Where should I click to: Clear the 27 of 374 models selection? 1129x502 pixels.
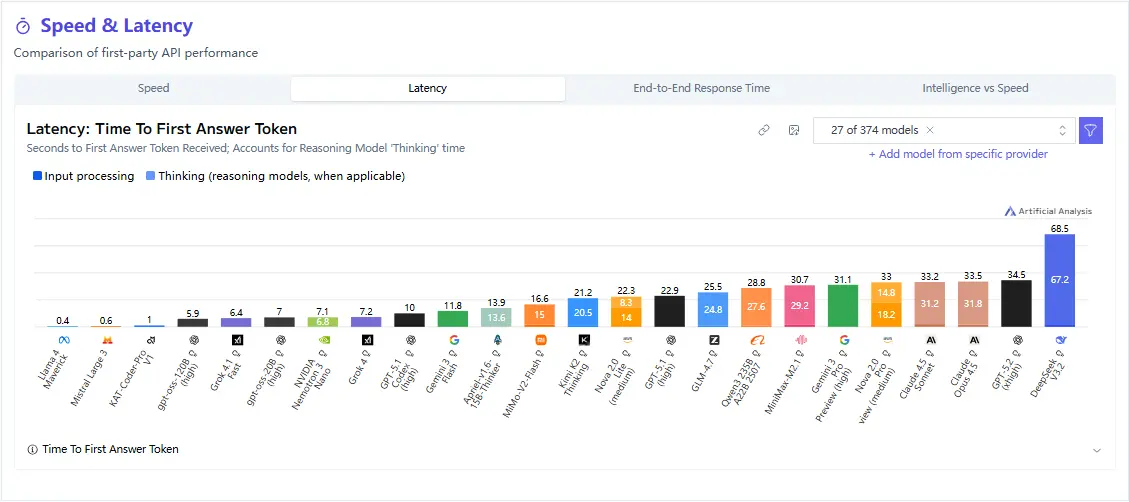(x=930, y=130)
